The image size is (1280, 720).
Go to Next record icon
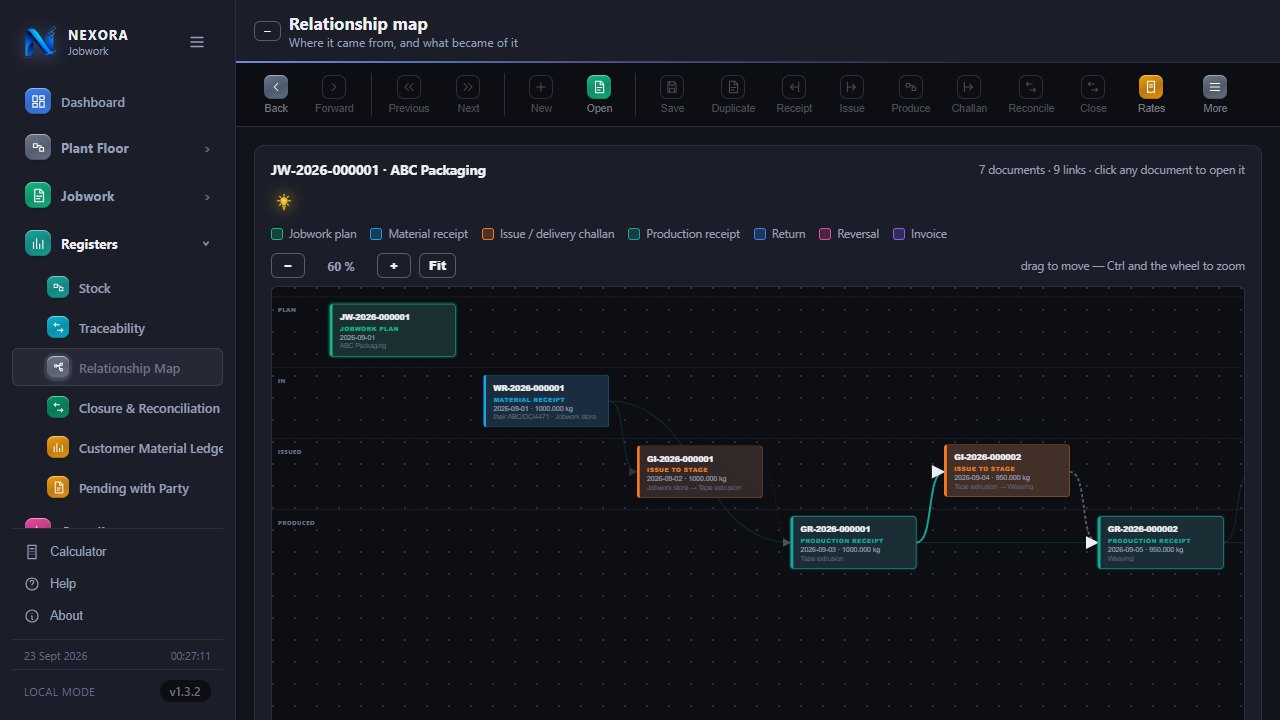point(468,87)
